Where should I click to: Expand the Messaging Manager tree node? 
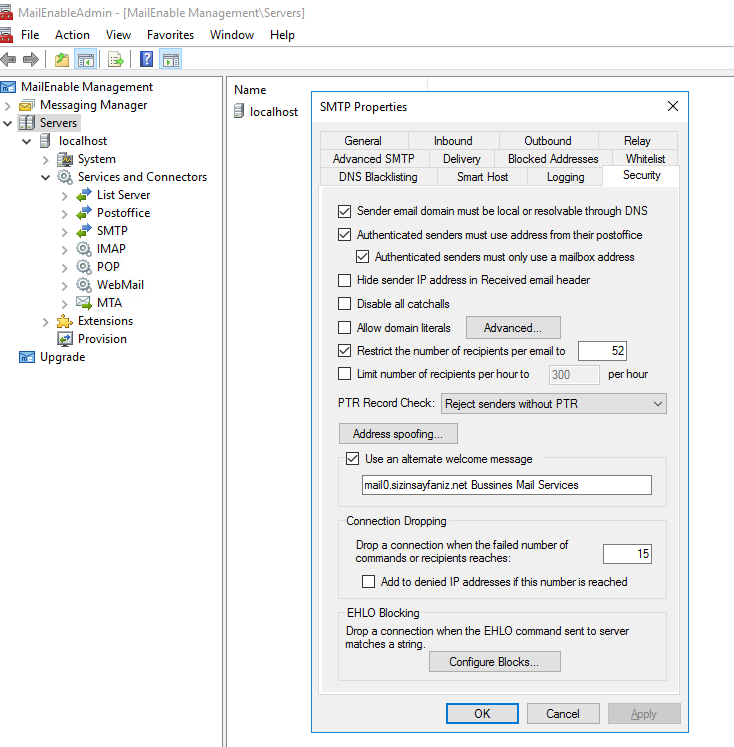(x=8, y=105)
